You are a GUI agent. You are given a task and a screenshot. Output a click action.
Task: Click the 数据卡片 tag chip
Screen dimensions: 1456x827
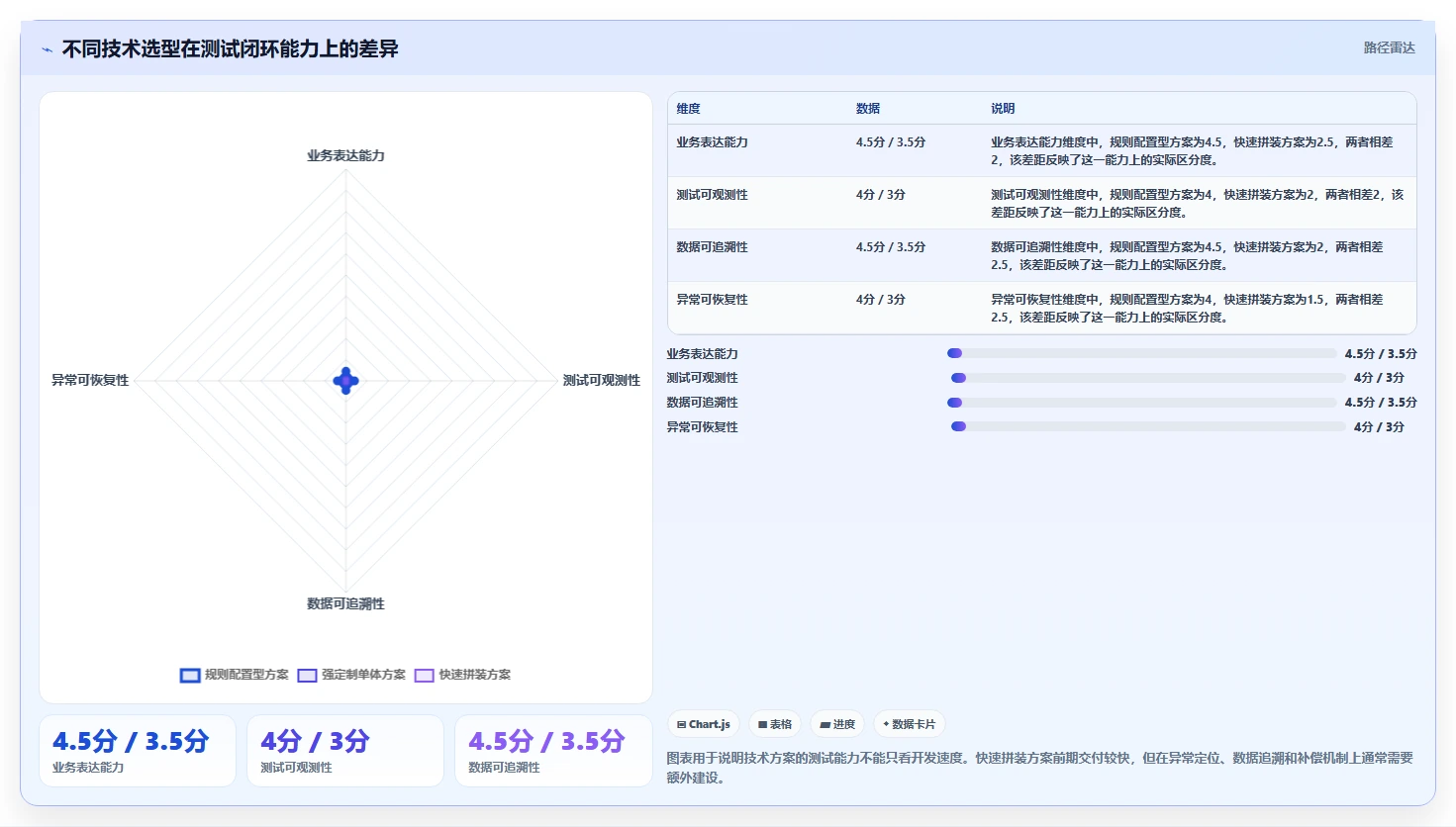point(909,724)
